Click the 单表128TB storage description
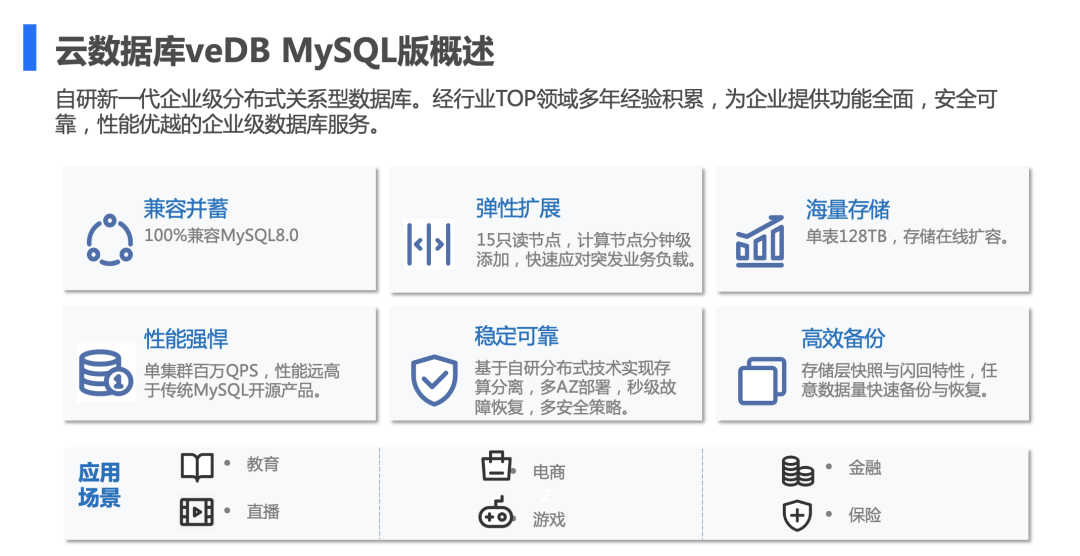The height and width of the screenshot is (556, 1080). 908,236
